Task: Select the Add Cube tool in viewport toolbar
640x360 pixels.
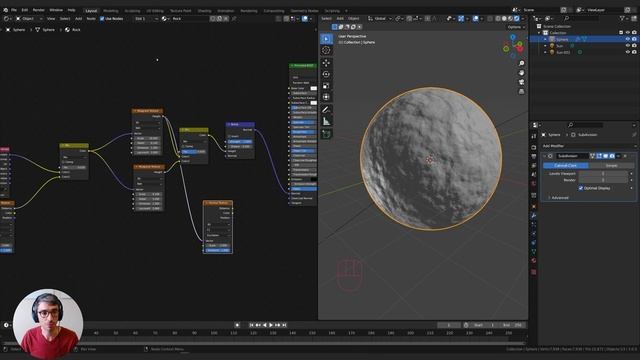Action: point(326,133)
